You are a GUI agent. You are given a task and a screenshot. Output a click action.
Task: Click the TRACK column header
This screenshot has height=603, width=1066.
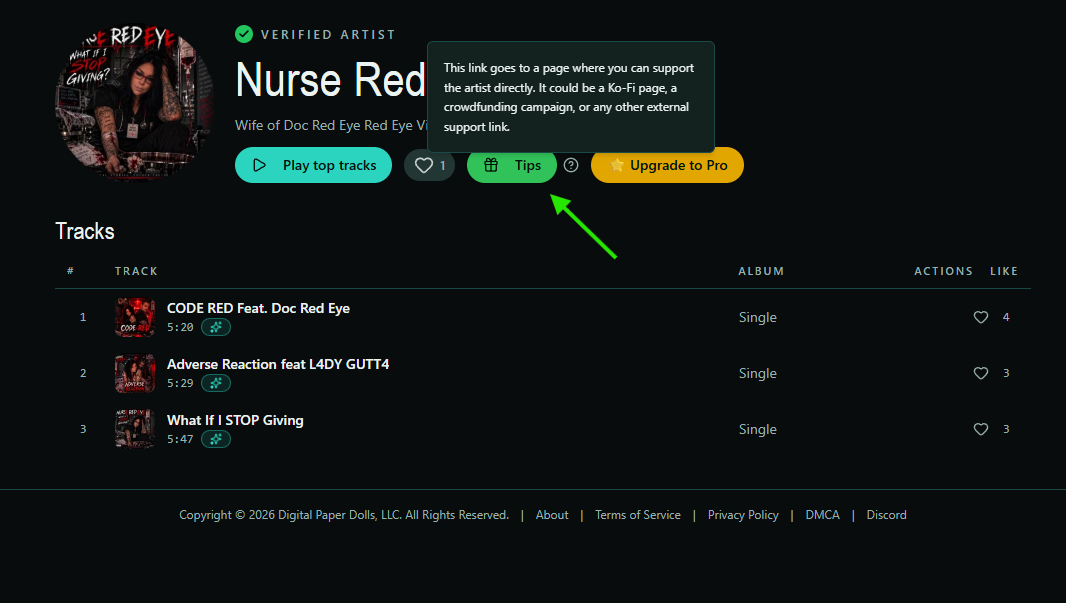coord(136,271)
